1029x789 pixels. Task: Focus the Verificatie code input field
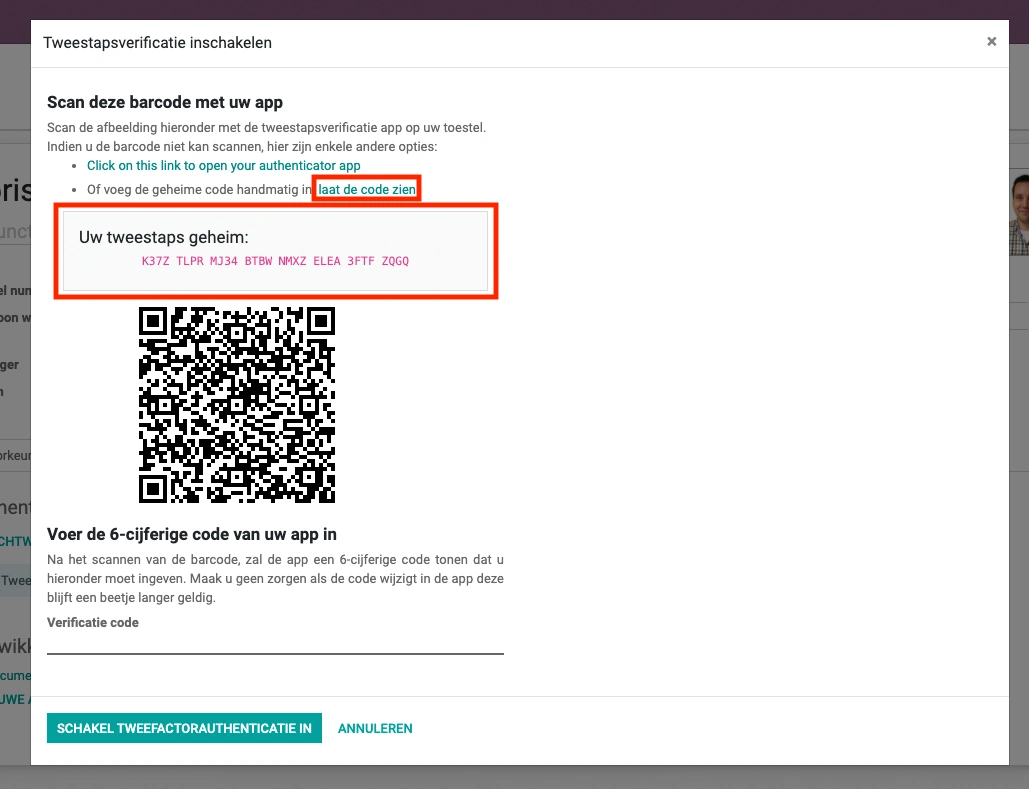click(x=275, y=643)
